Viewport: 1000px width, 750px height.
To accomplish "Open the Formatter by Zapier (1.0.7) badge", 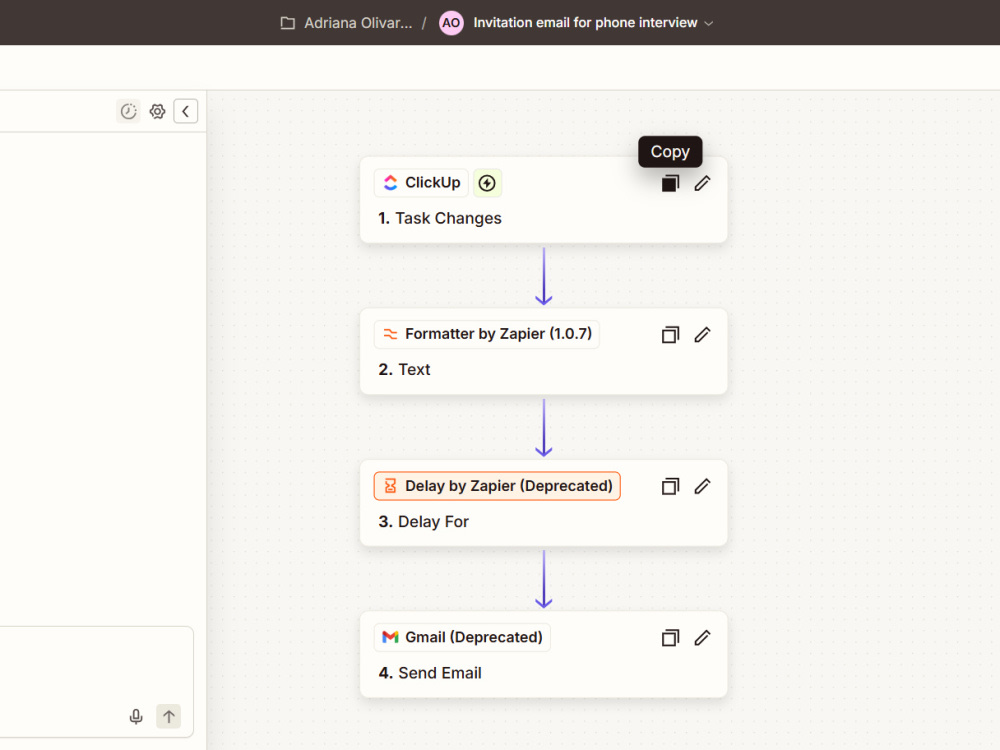I will tap(487, 334).
